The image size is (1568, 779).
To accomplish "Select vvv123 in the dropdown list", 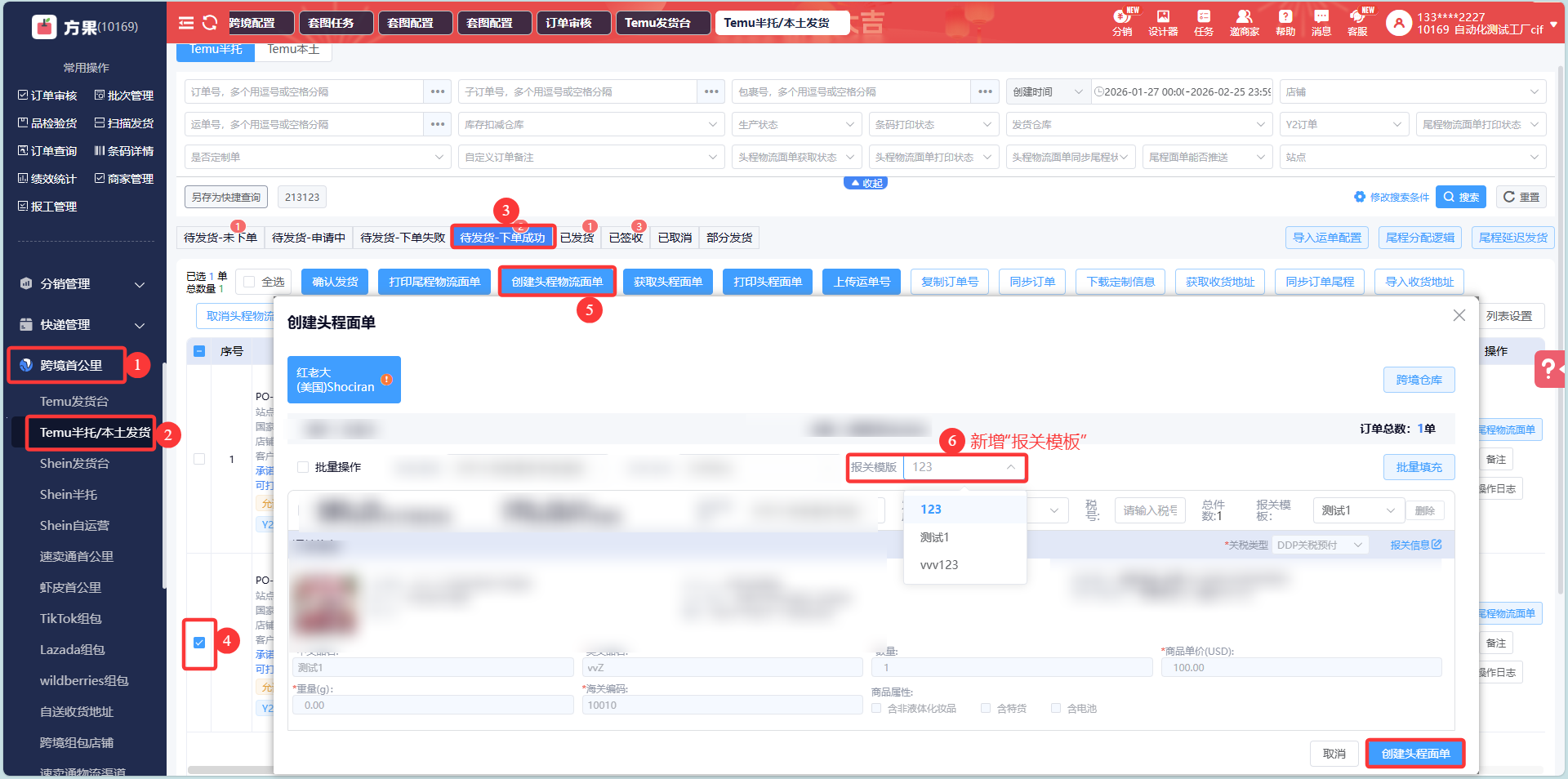I will coord(939,565).
